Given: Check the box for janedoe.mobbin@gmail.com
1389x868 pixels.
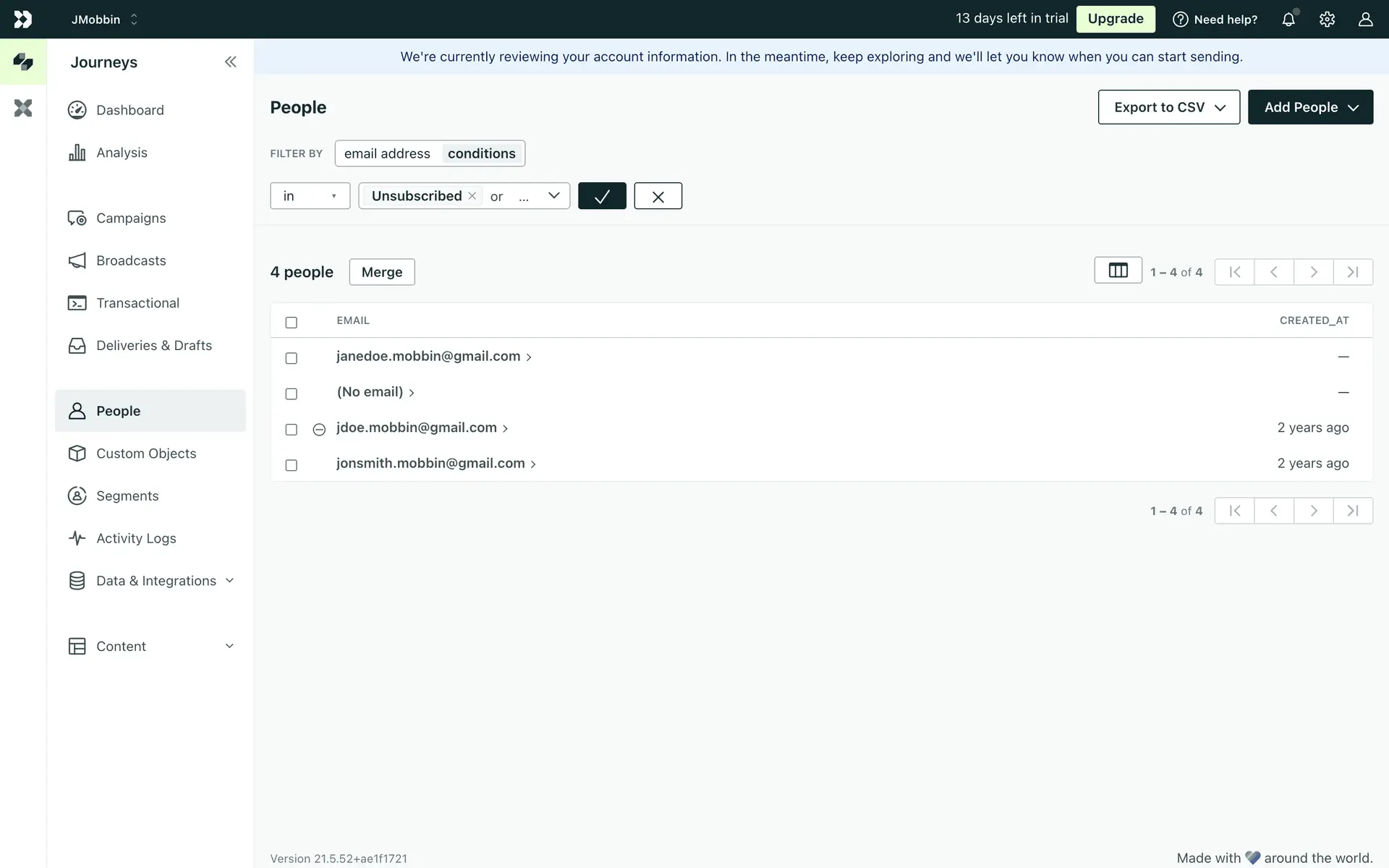Looking at the screenshot, I should (x=292, y=358).
